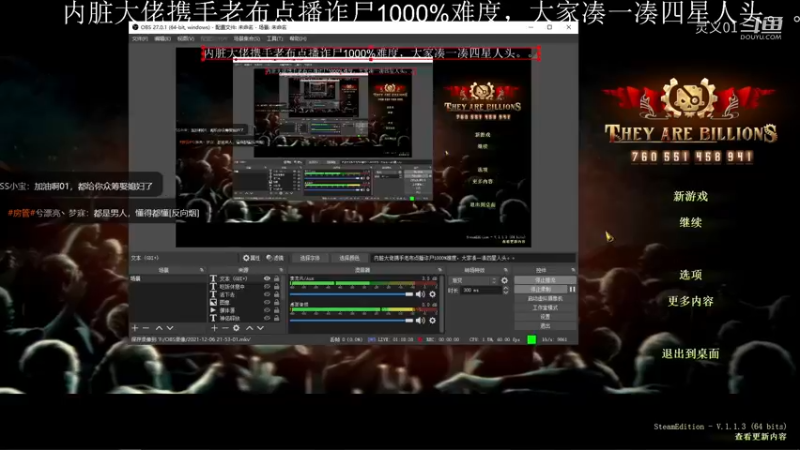Open OBS 设置 settings button in Controls

[545, 316]
